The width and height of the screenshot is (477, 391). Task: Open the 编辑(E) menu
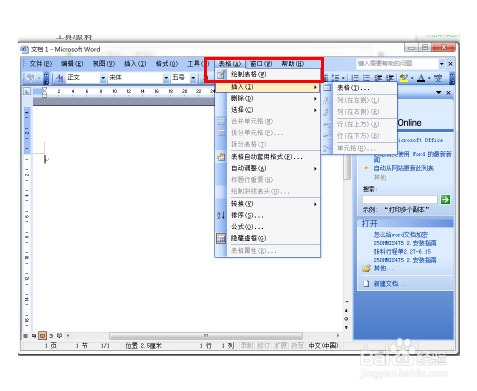[x=72, y=63]
